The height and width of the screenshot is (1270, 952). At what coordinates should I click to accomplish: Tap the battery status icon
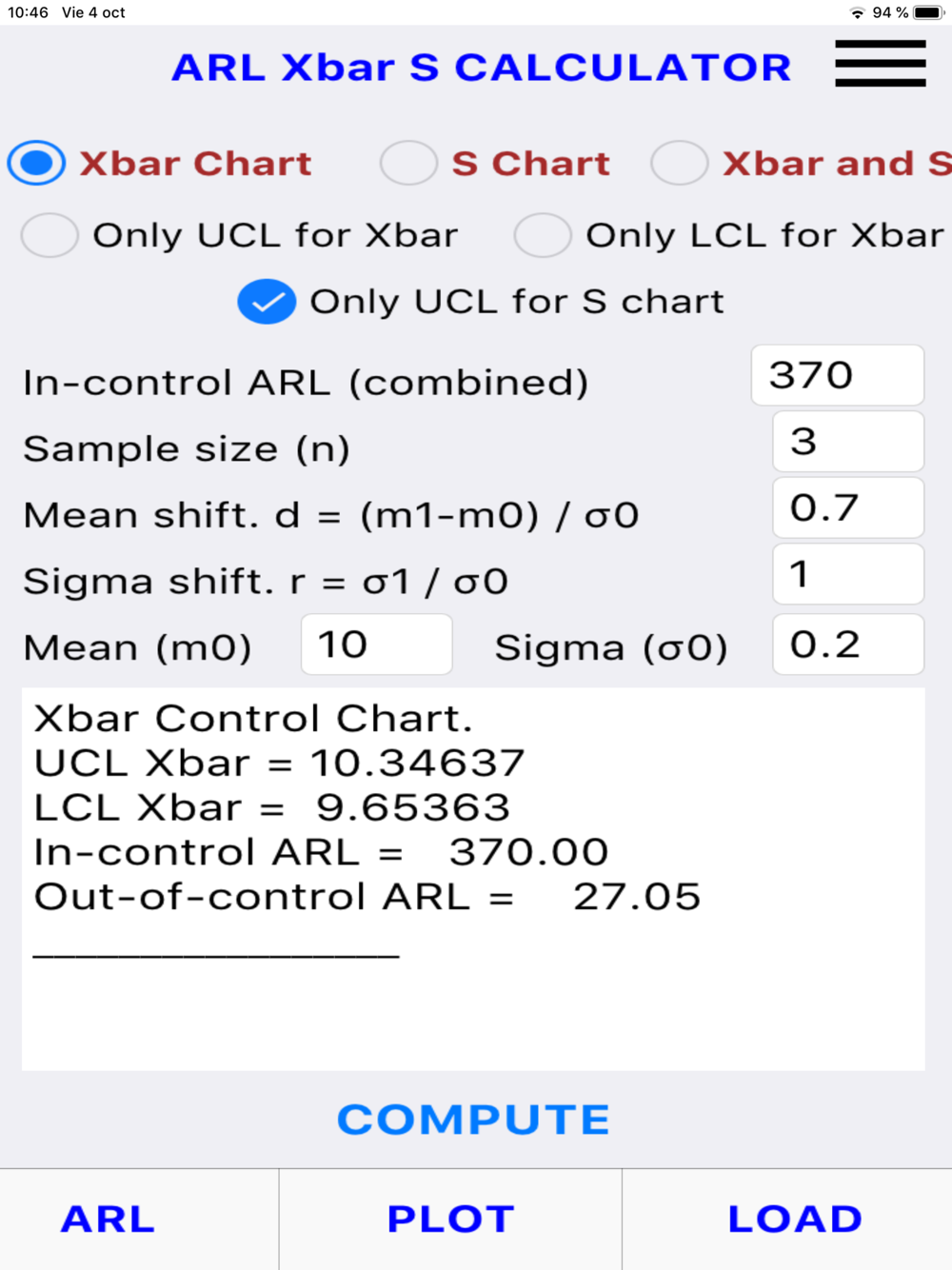(927, 12)
